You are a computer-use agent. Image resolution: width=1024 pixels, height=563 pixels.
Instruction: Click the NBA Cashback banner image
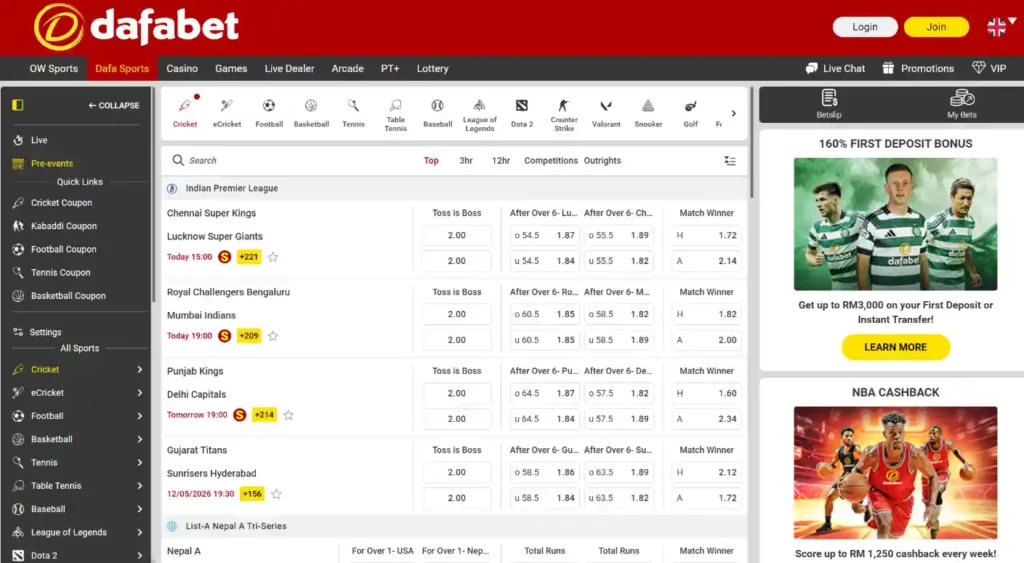895,472
